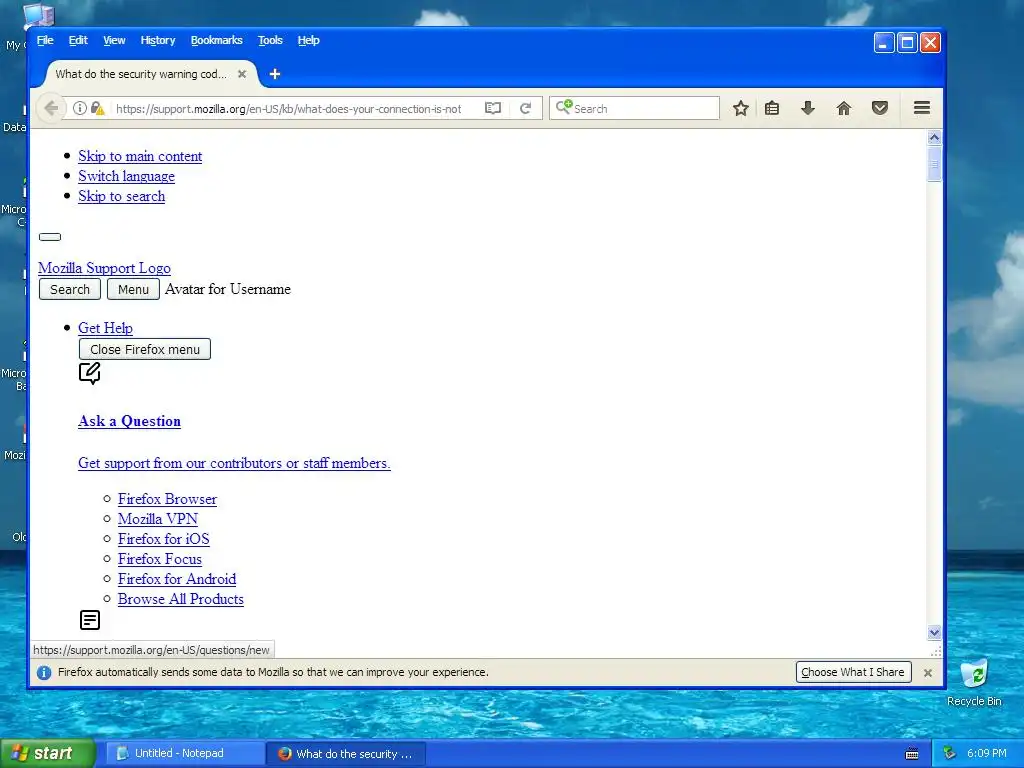Open the Mozilla VPN link
This screenshot has width=1024, height=768.
tap(158, 519)
